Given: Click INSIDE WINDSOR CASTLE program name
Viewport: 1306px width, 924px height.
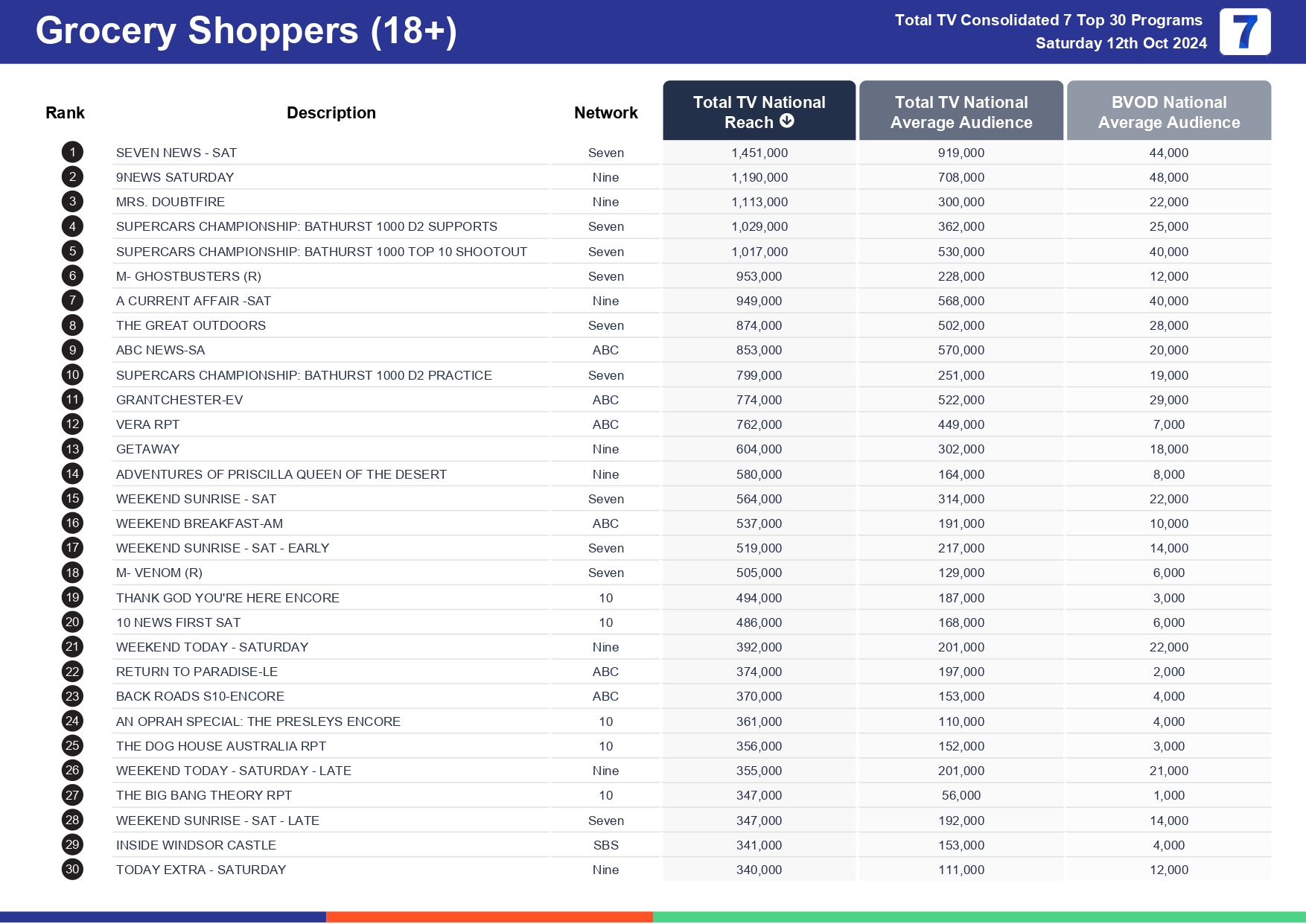Looking at the screenshot, I should click(196, 846).
